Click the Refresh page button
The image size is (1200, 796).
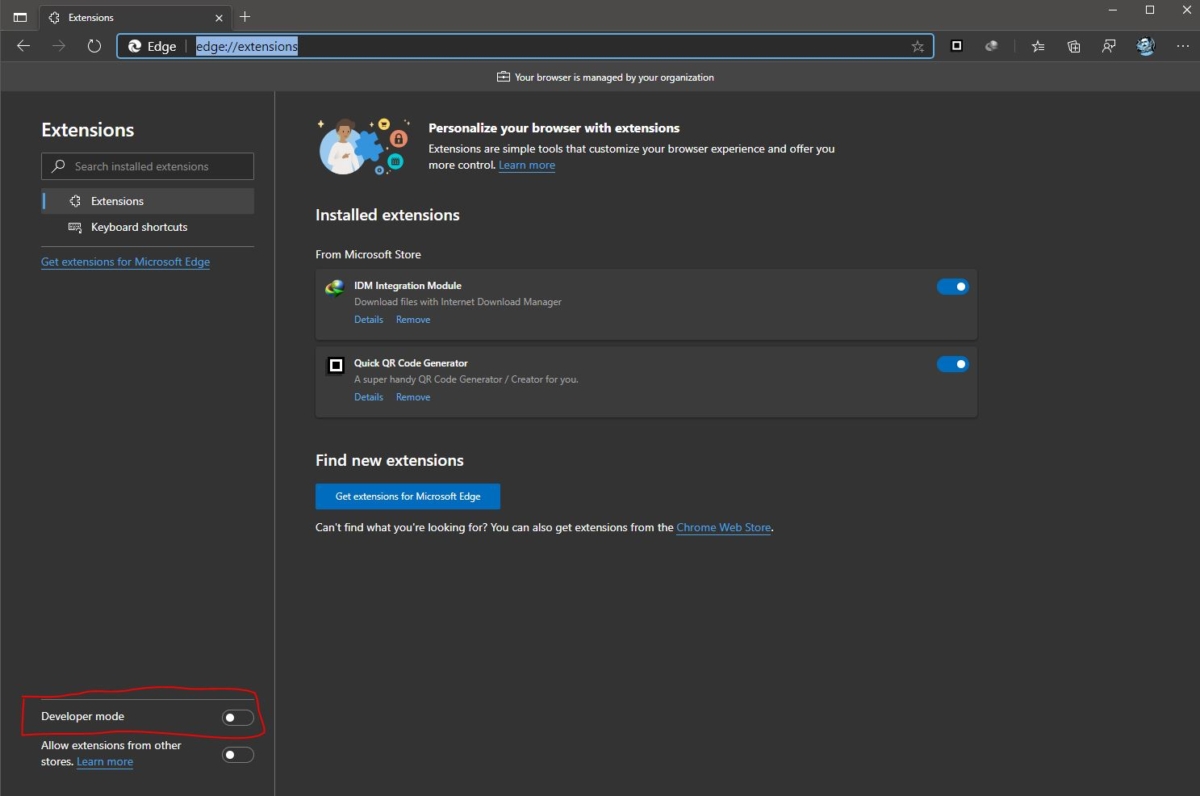point(94,46)
